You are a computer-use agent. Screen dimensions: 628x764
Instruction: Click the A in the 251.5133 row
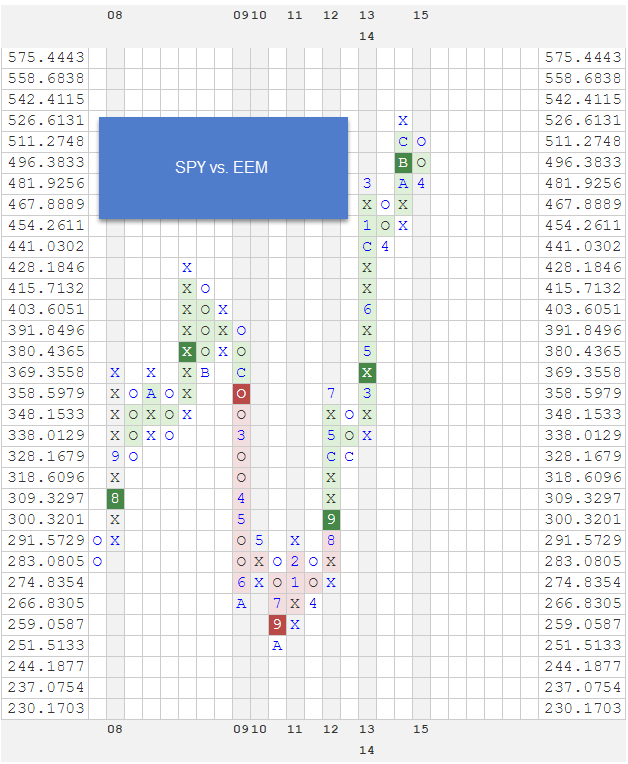[x=277, y=646]
